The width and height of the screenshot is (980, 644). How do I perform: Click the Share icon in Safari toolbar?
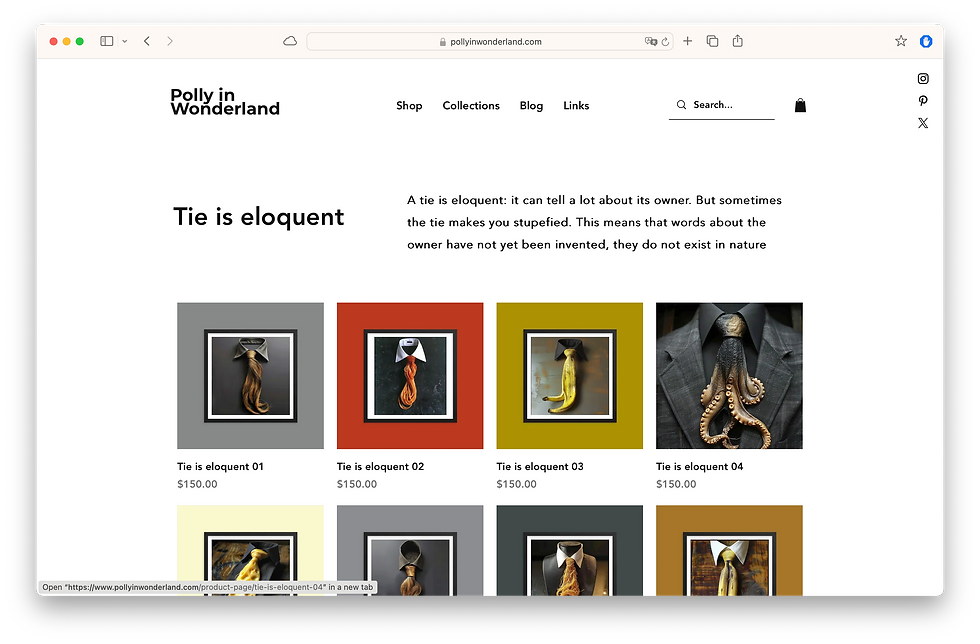(738, 41)
